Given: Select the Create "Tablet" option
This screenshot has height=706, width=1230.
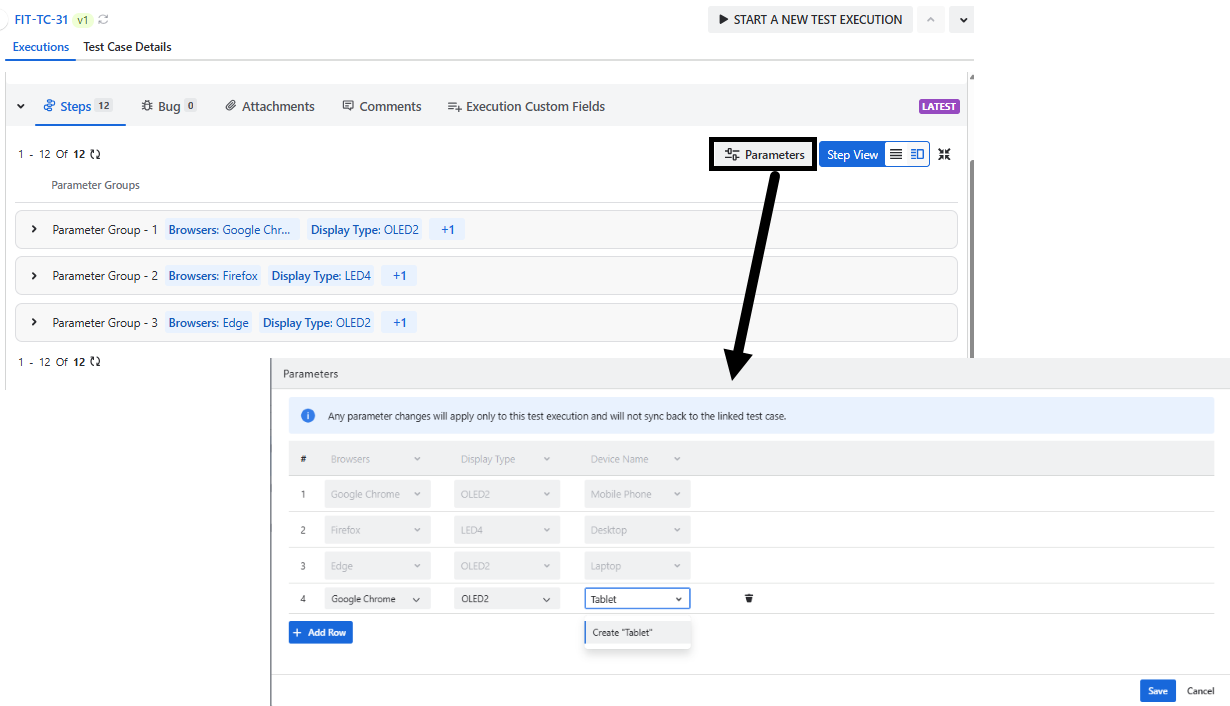Looking at the screenshot, I should 637,631.
